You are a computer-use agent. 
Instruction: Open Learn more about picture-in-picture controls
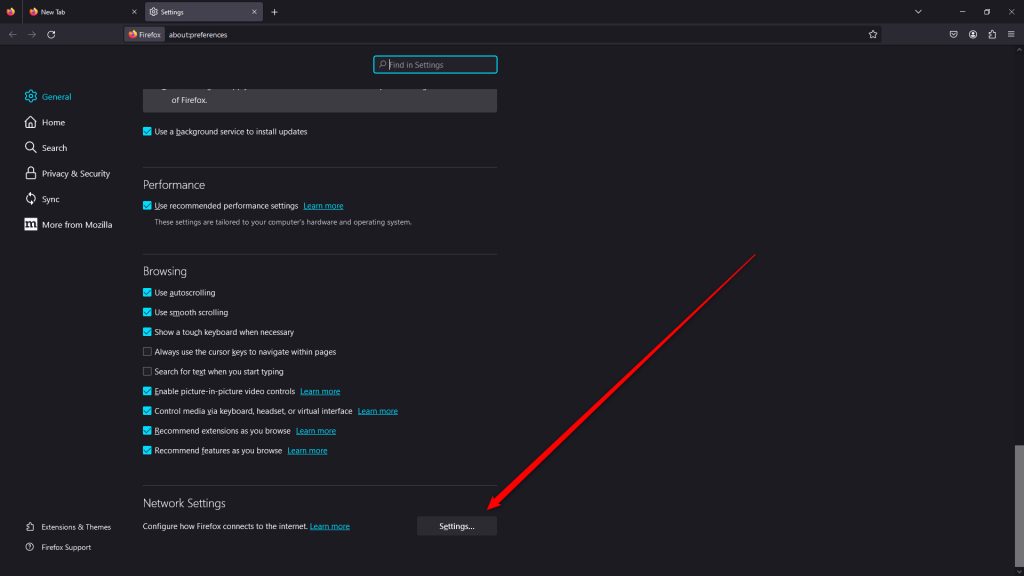click(x=320, y=391)
